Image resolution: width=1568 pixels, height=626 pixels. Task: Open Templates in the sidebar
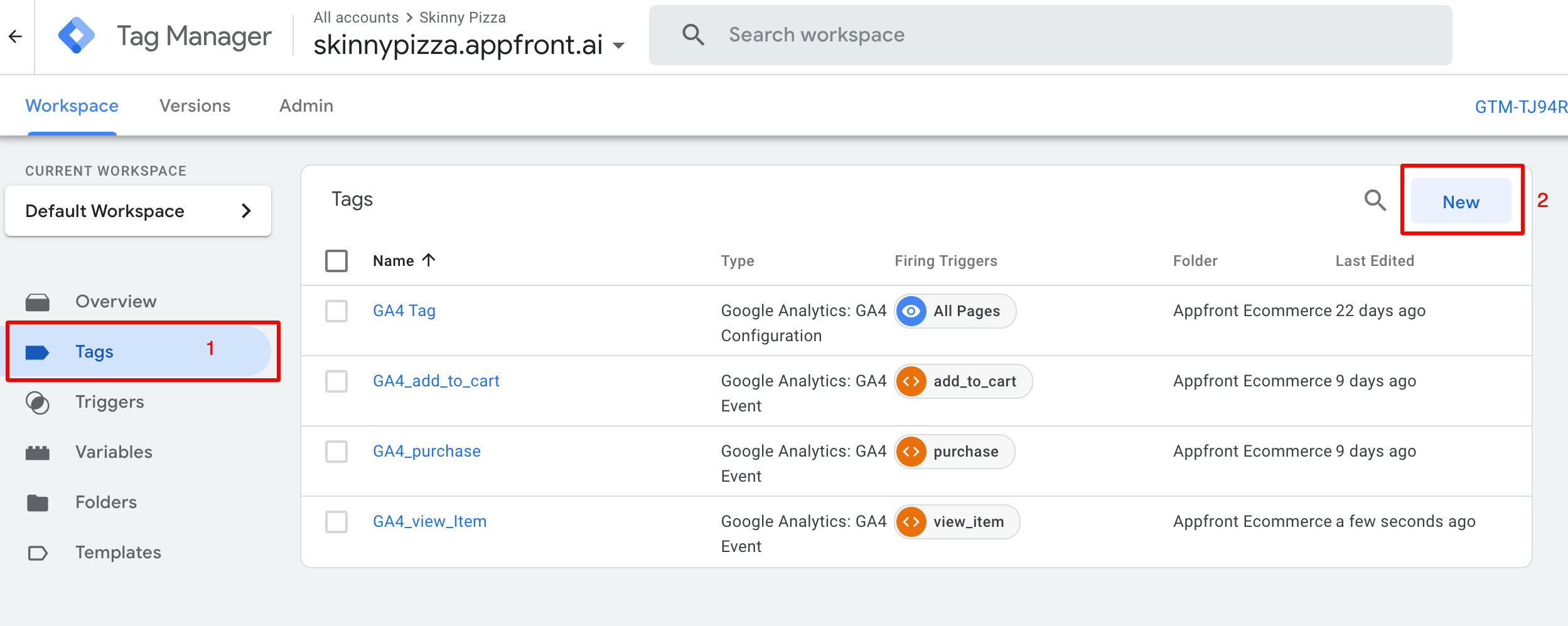119,553
